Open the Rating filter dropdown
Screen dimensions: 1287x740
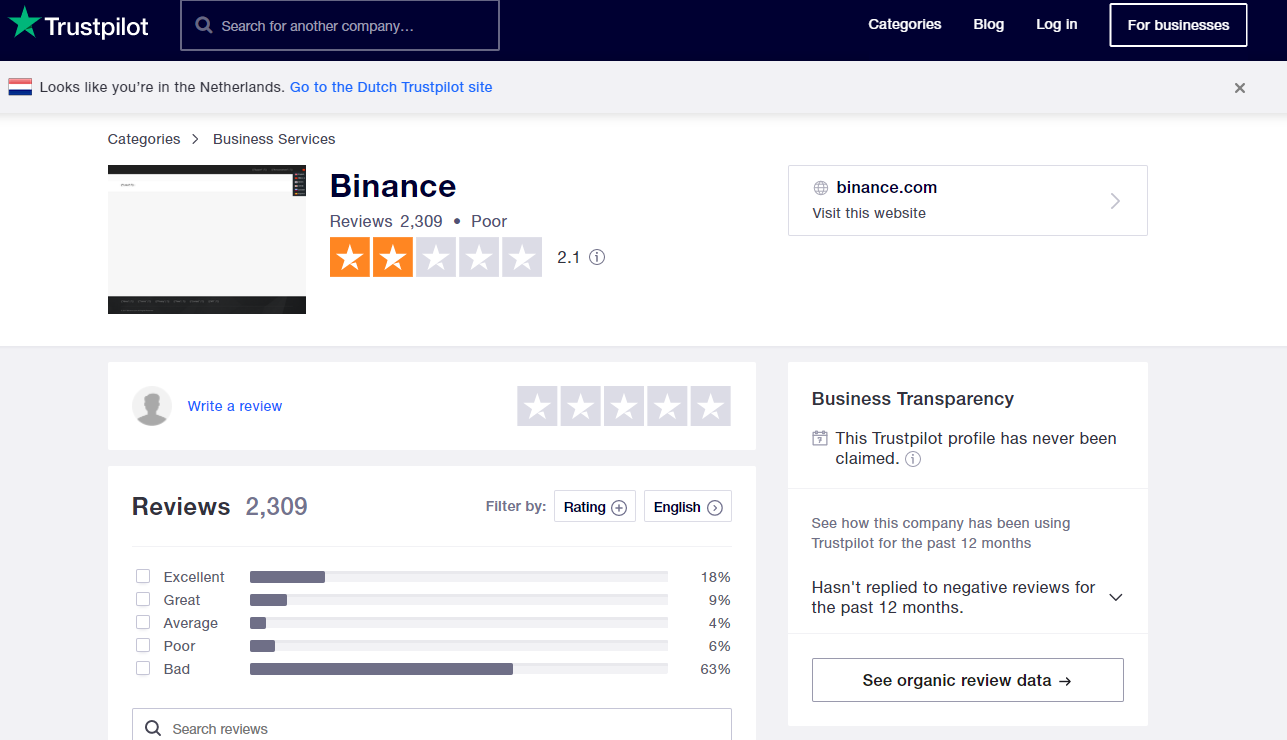point(595,507)
